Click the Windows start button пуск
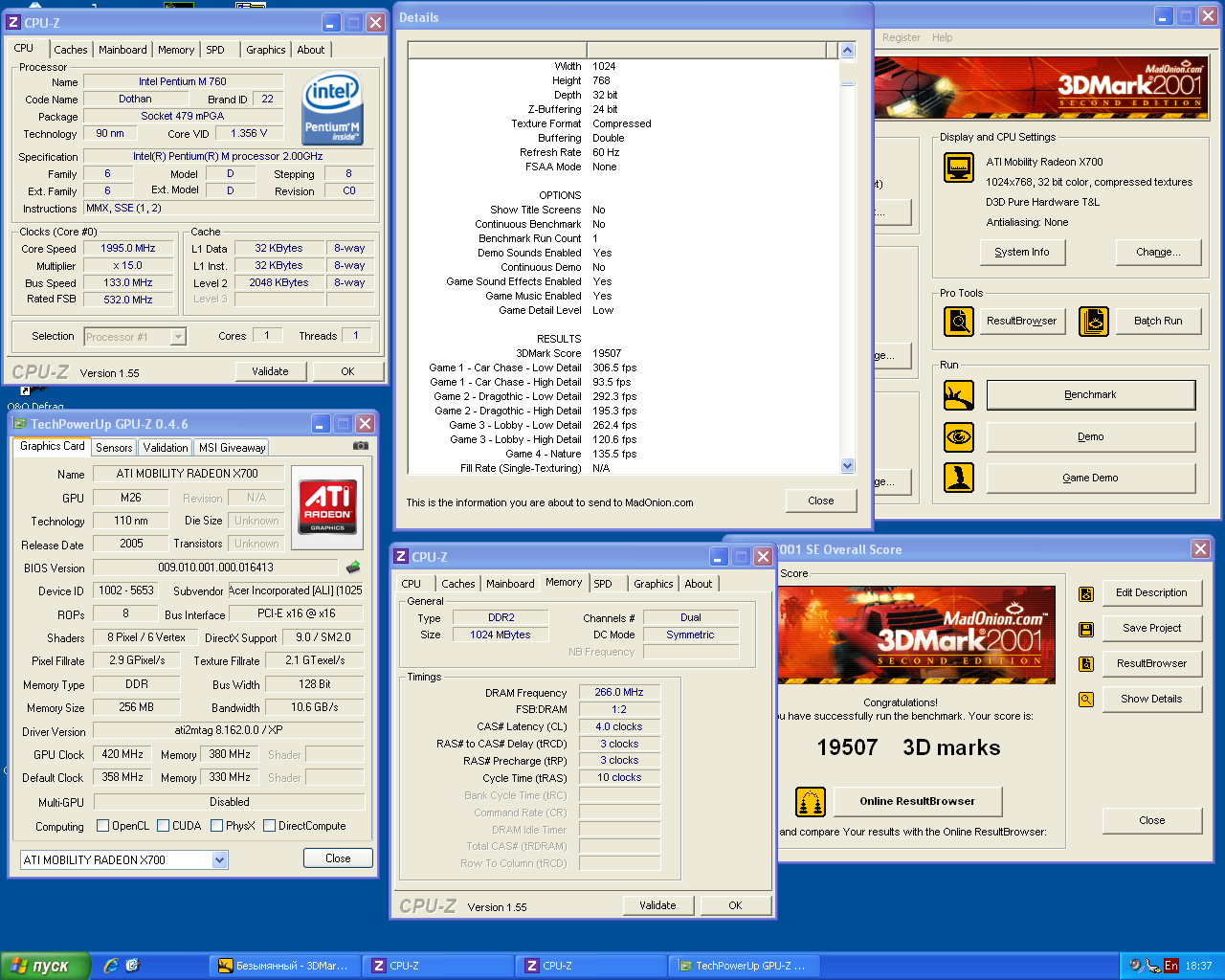This screenshot has height=980, width=1225. (45, 966)
